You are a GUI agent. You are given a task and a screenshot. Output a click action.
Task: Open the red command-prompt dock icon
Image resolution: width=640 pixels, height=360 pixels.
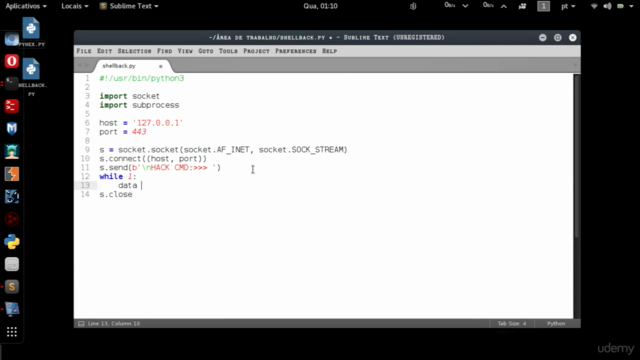tap(12, 106)
